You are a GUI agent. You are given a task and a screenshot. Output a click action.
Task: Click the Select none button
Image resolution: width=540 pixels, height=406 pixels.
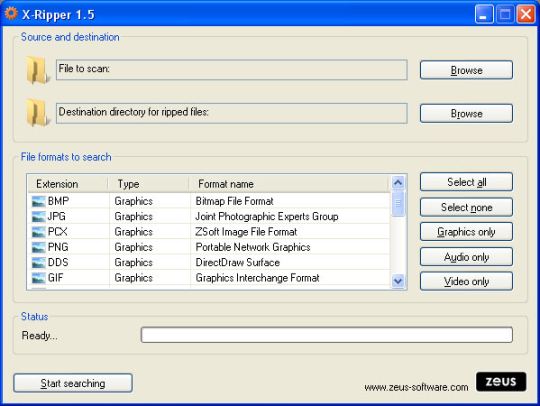(x=466, y=207)
